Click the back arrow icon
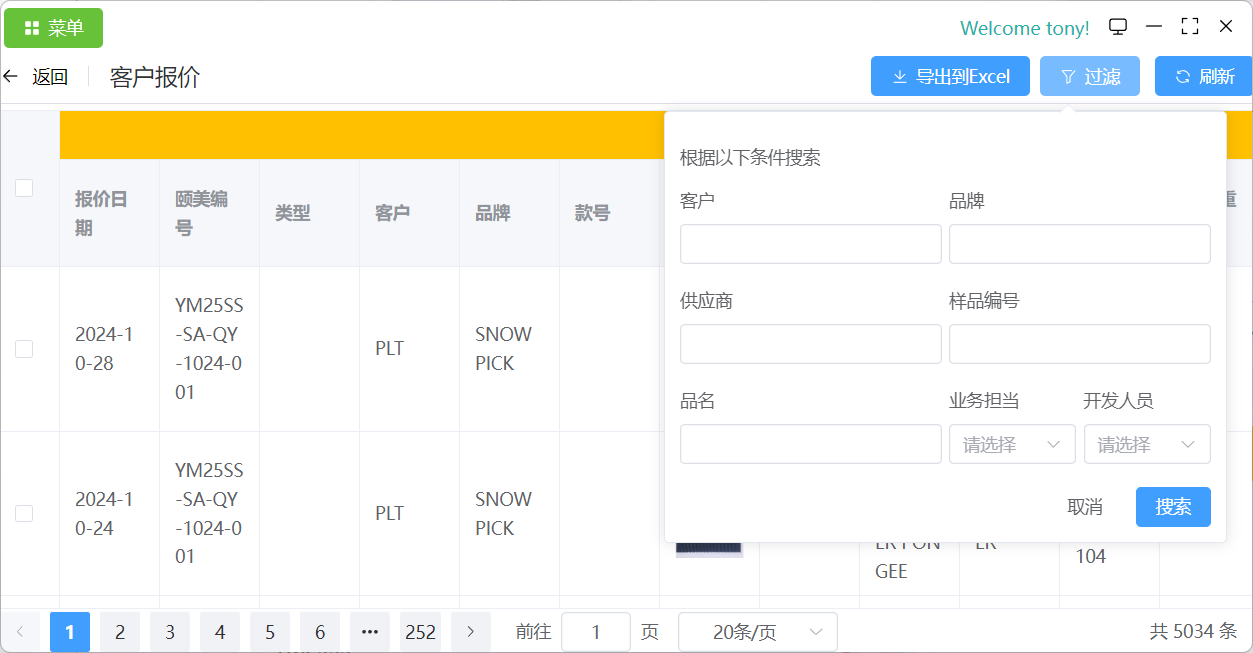Screen dimensions: 1253x653 (11, 76)
